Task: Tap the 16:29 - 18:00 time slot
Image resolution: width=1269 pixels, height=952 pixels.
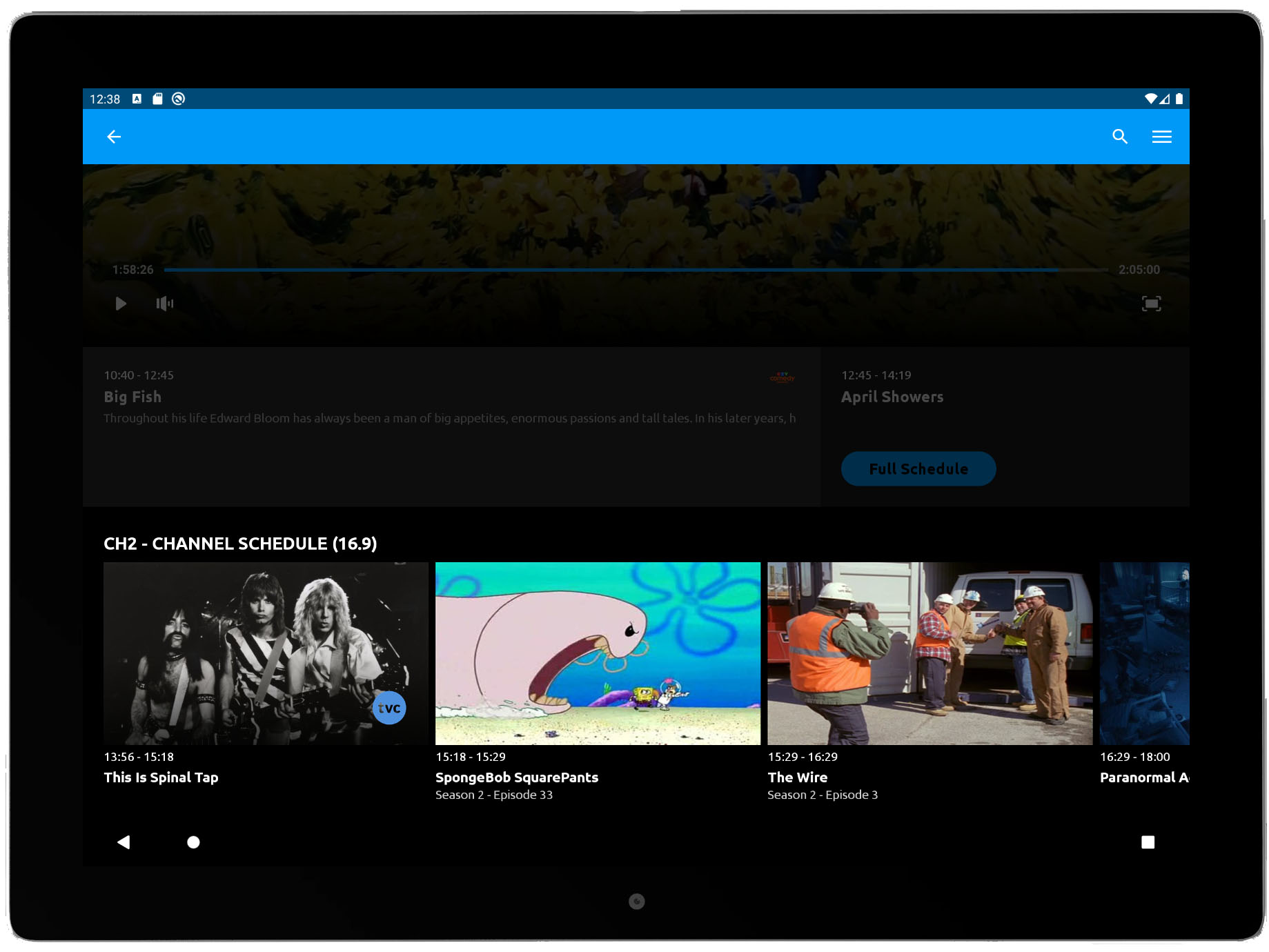Action: point(1134,757)
